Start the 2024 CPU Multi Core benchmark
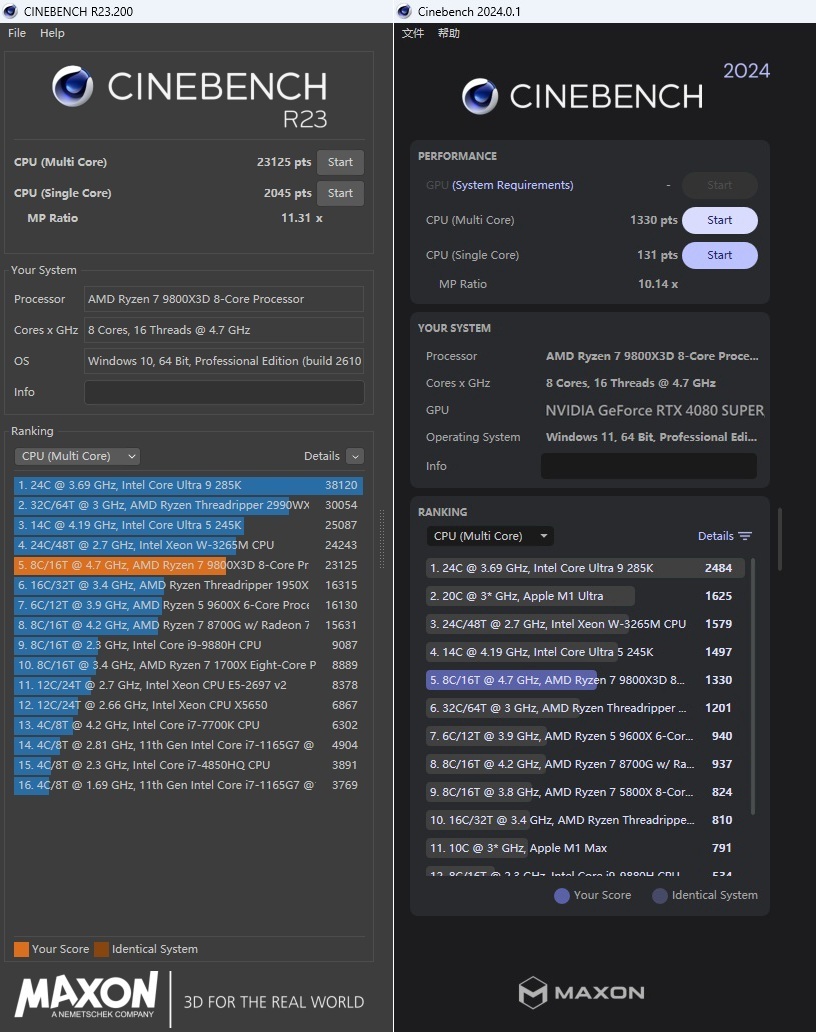816x1032 pixels. 719,220
